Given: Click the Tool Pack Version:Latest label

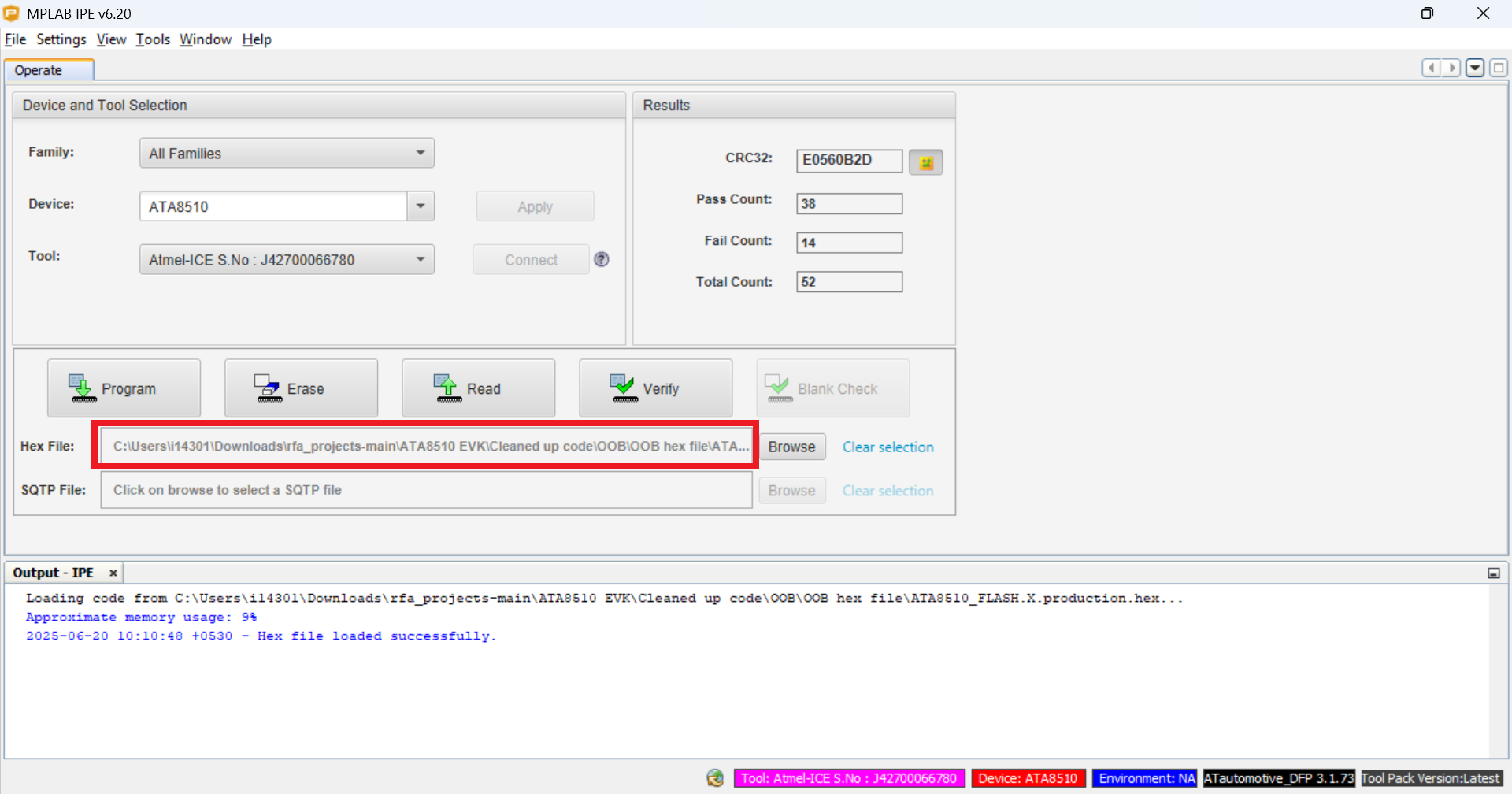Looking at the screenshot, I should (1432, 778).
